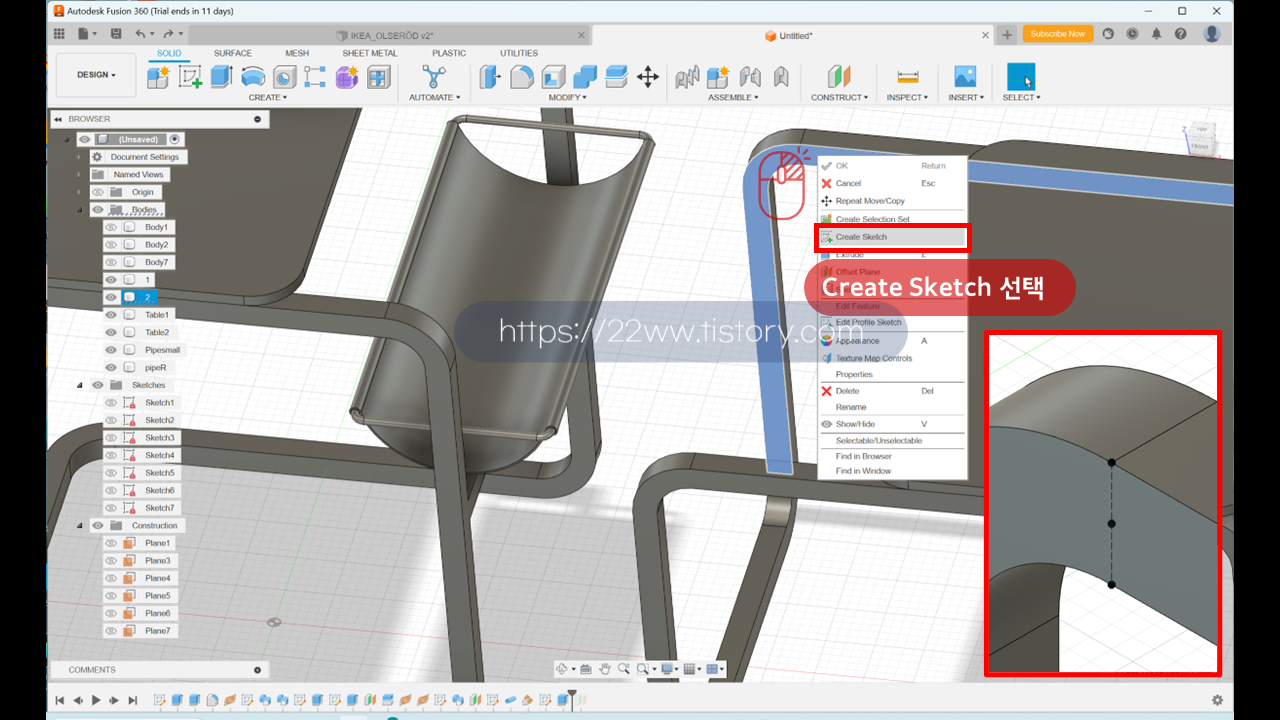Screen dimensions: 1280x720
Task: Toggle visibility of Table1
Action: tap(112, 314)
